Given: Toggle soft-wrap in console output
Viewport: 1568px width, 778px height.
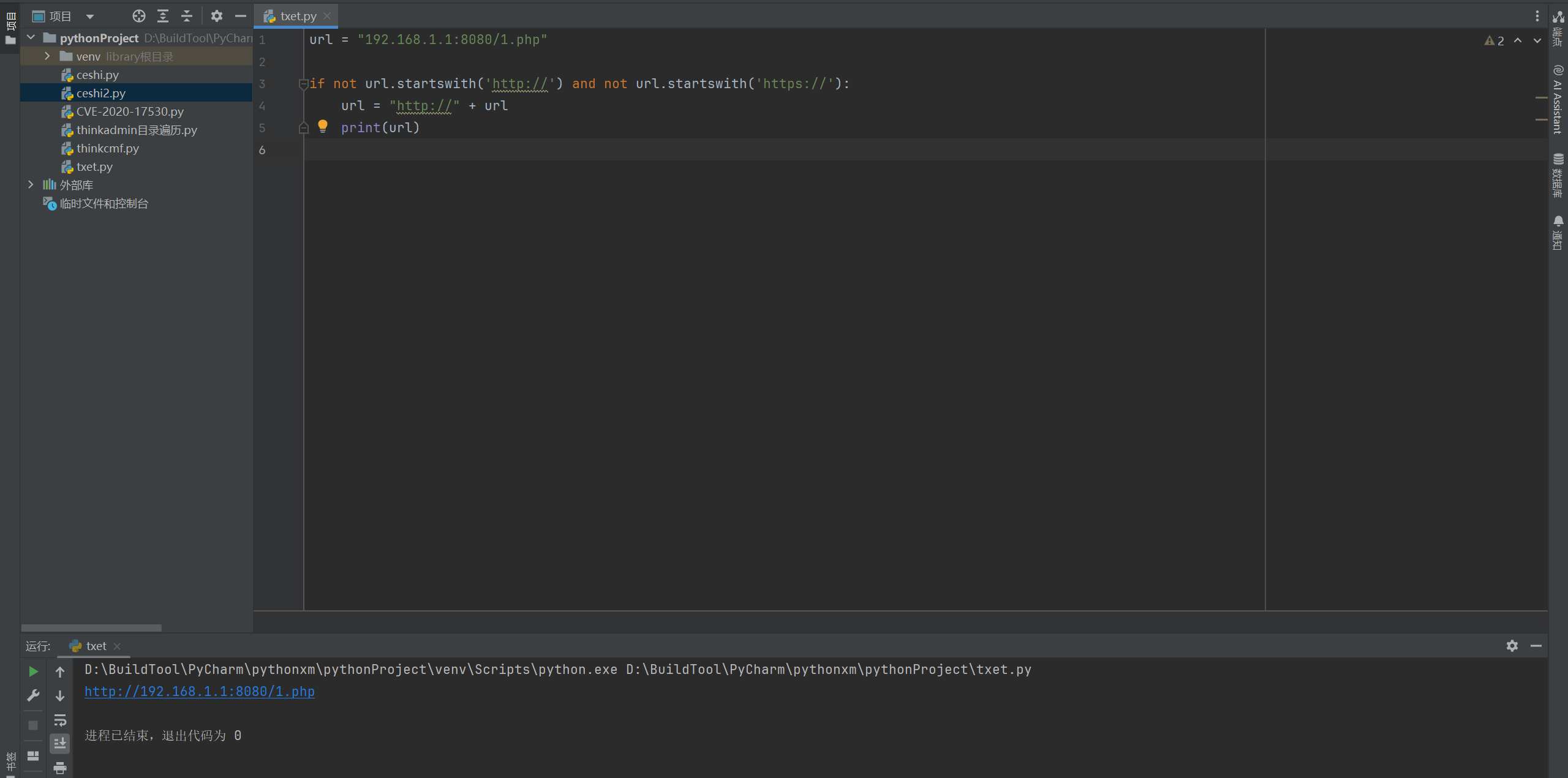Looking at the screenshot, I should pyautogui.click(x=60, y=720).
